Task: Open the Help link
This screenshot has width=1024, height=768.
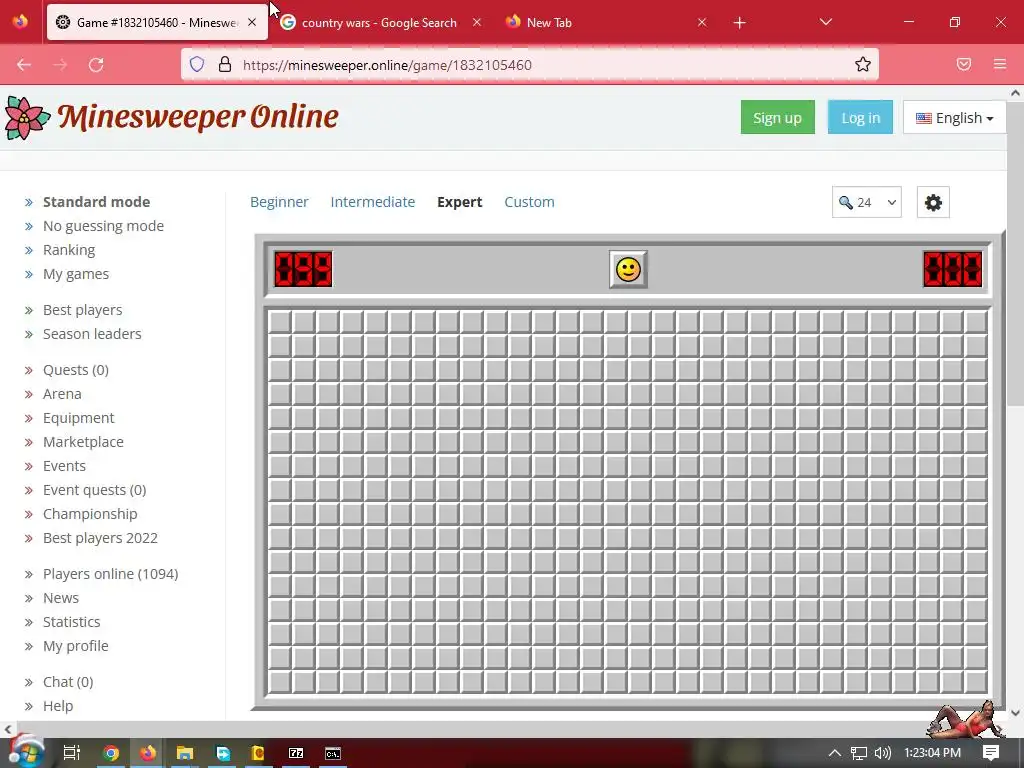Action: point(58,706)
